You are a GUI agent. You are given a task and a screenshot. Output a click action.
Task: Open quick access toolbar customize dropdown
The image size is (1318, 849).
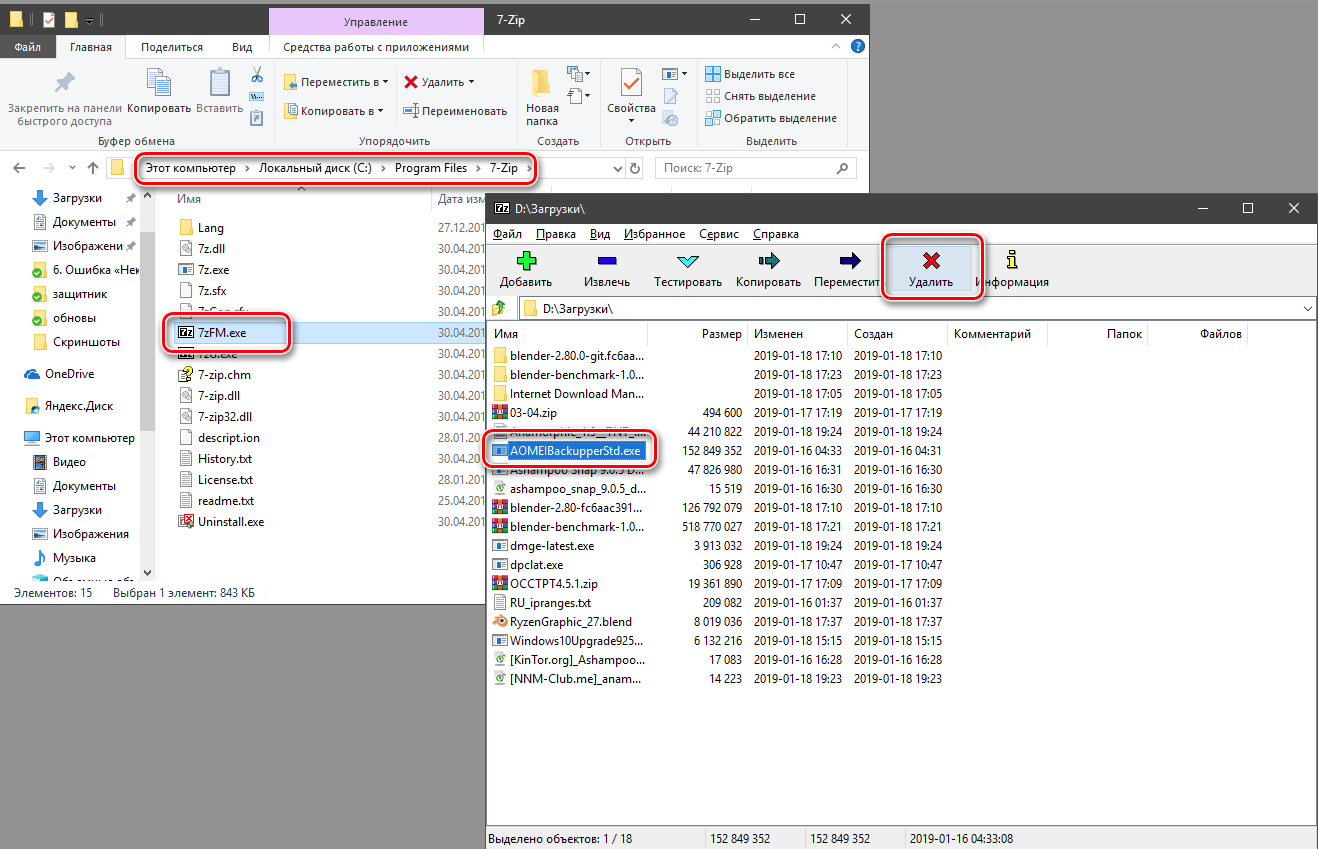click(x=90, y=20)
